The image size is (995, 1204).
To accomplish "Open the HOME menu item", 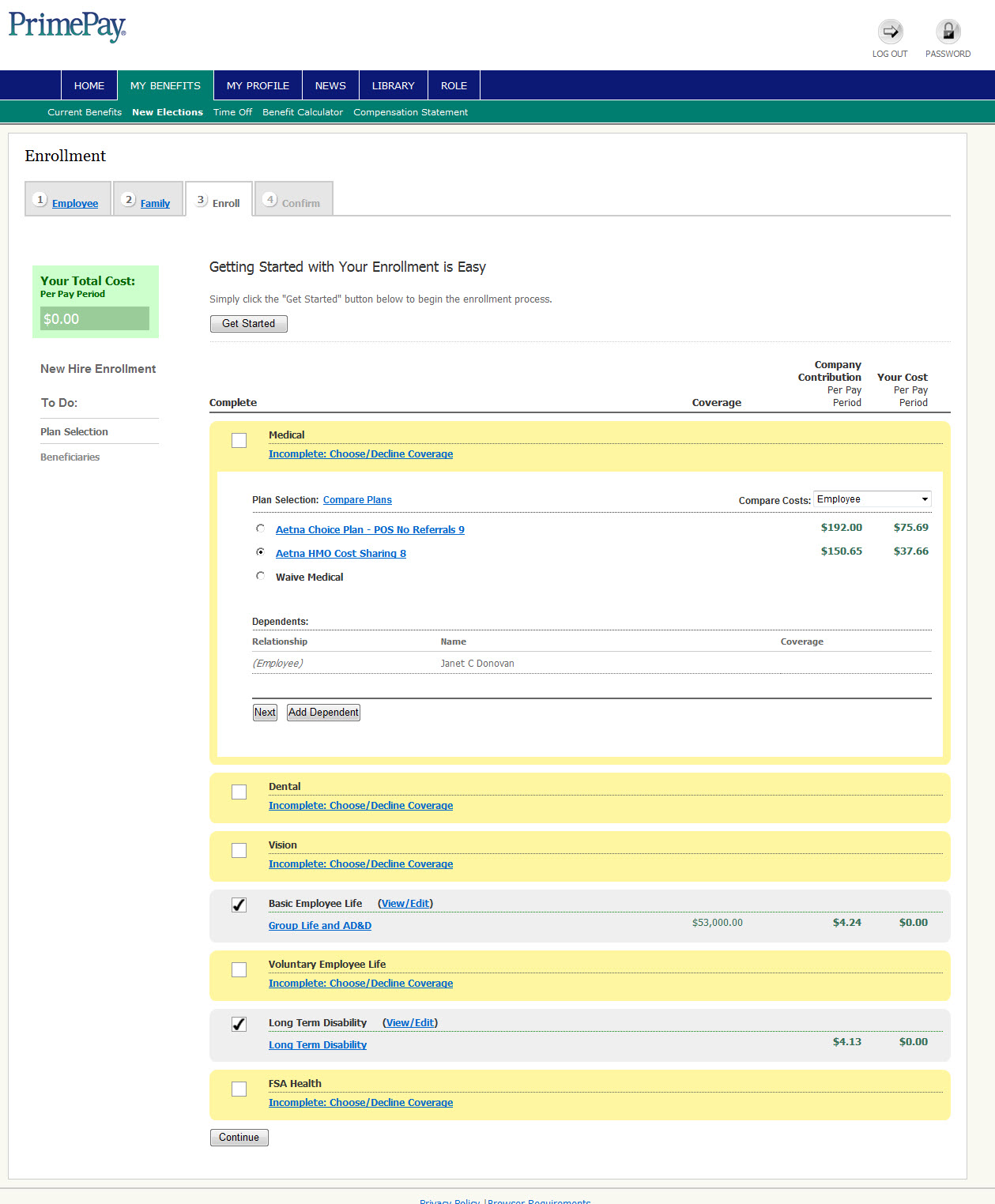I will 89,85.
